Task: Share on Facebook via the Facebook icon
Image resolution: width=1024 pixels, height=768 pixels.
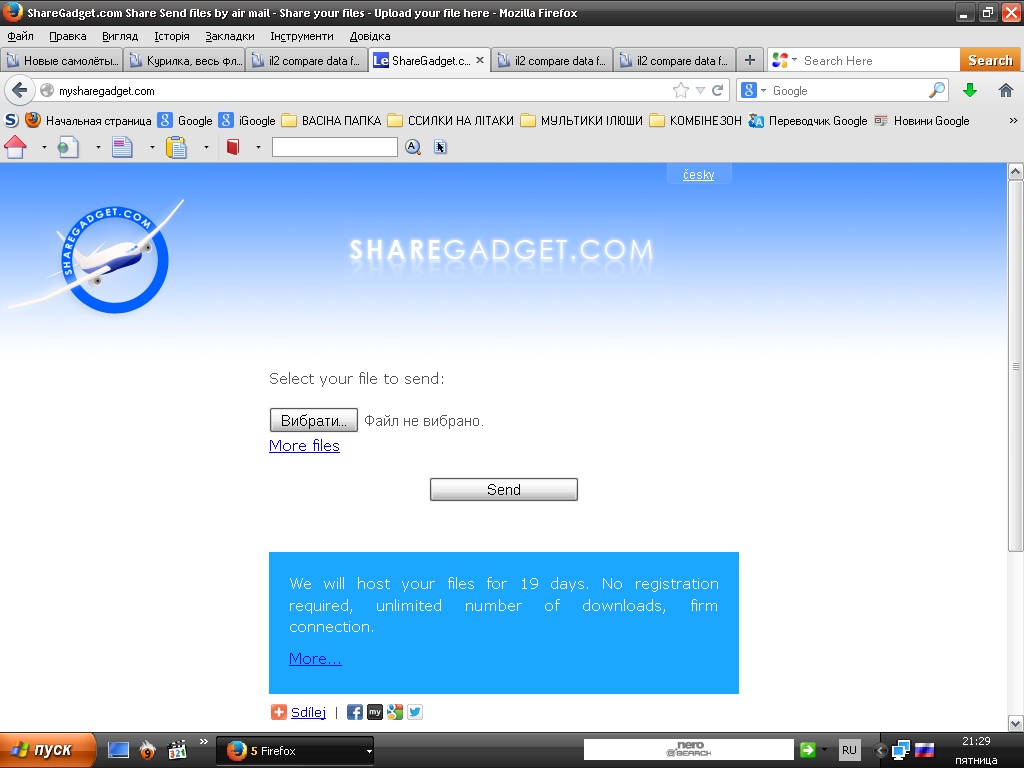Action: tap(354, 712)
